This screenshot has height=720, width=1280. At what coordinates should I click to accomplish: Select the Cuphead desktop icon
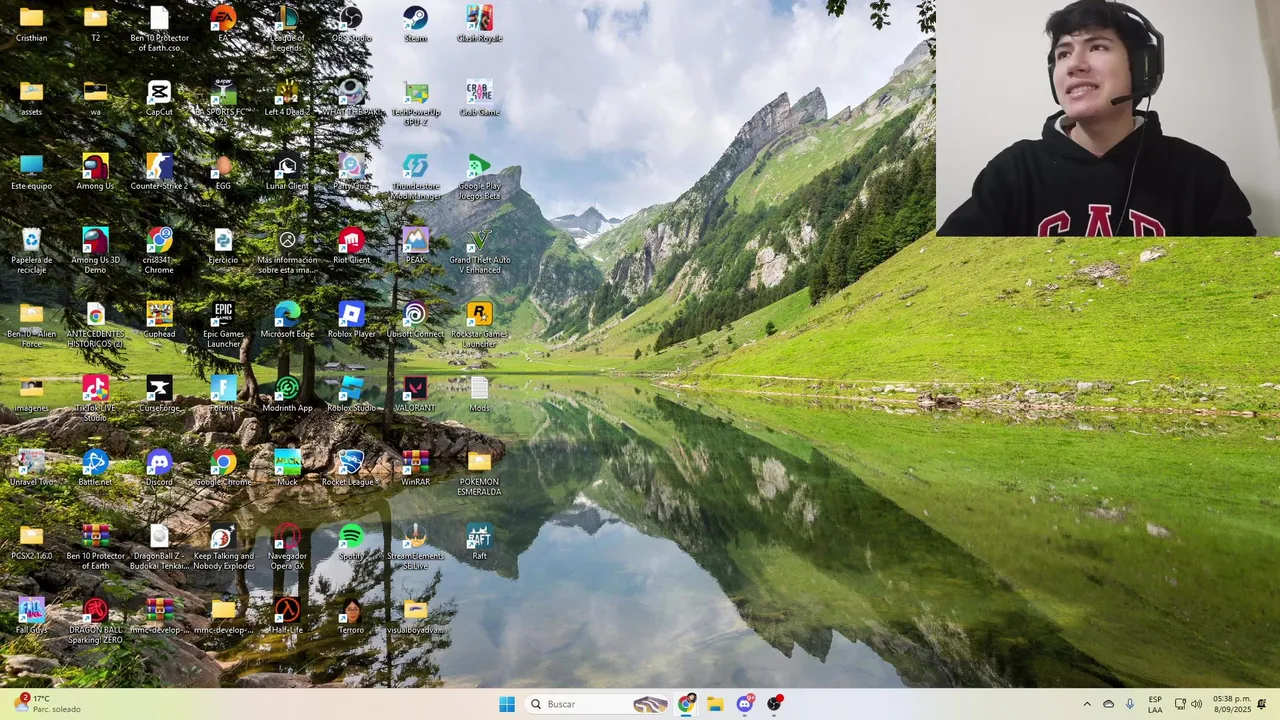click(159, 320)
